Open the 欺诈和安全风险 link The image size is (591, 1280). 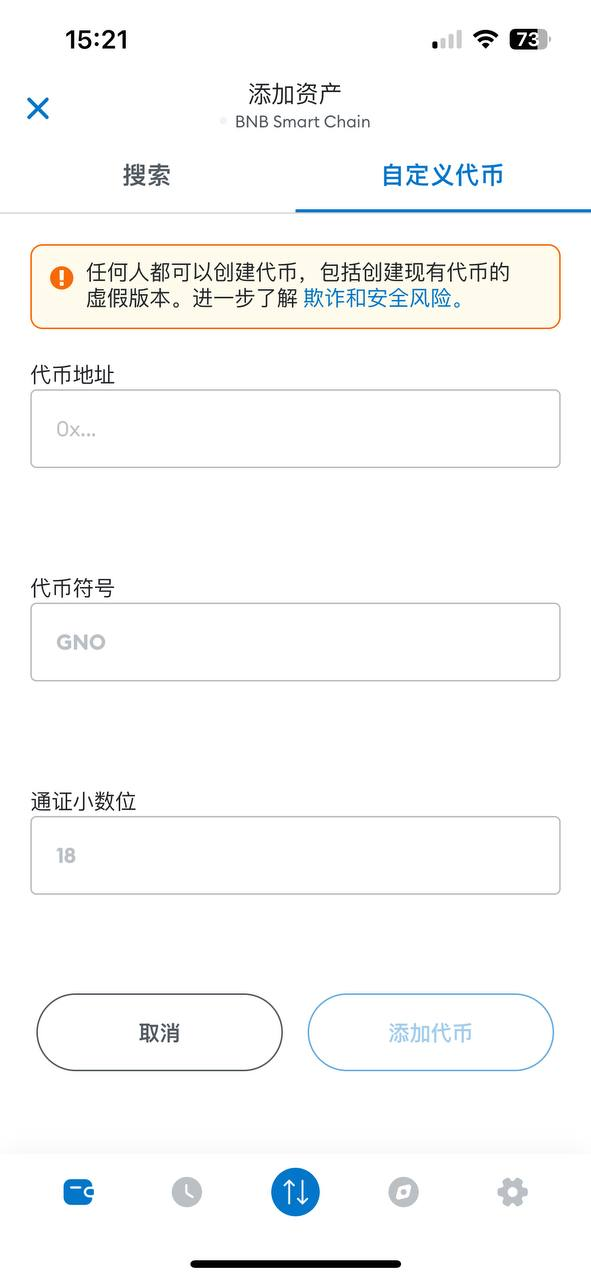tap(384, 298)
